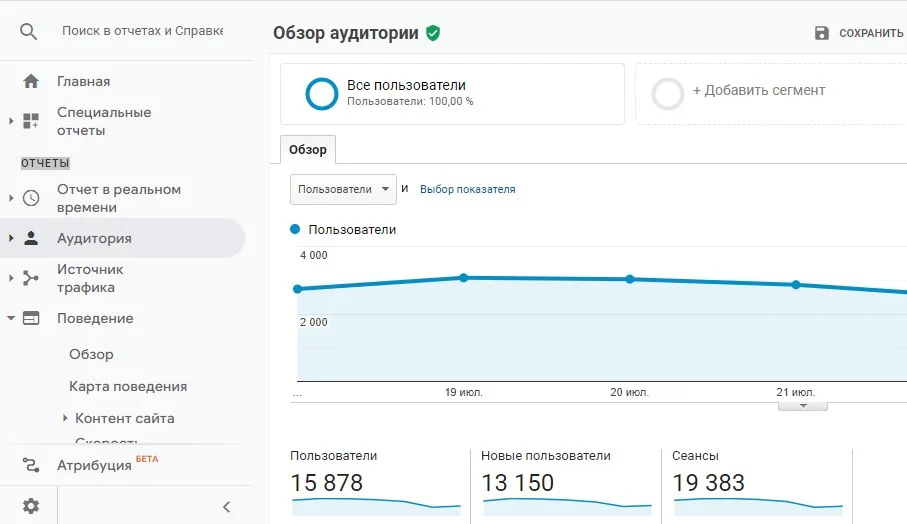Switch to the Обзор tab

click(x=308, y=150)
